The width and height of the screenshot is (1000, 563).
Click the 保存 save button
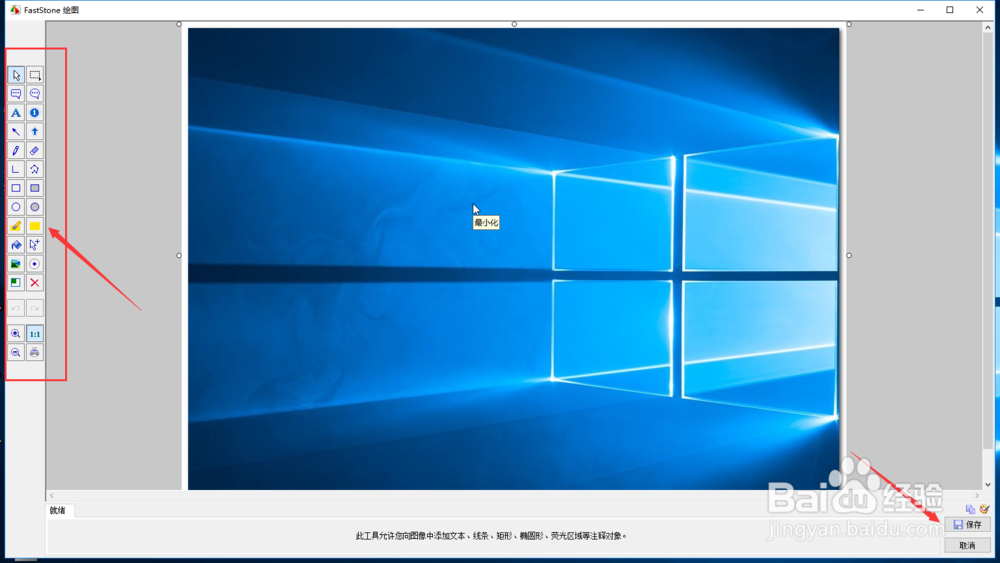pyautogui.click(x=967, y=524)
